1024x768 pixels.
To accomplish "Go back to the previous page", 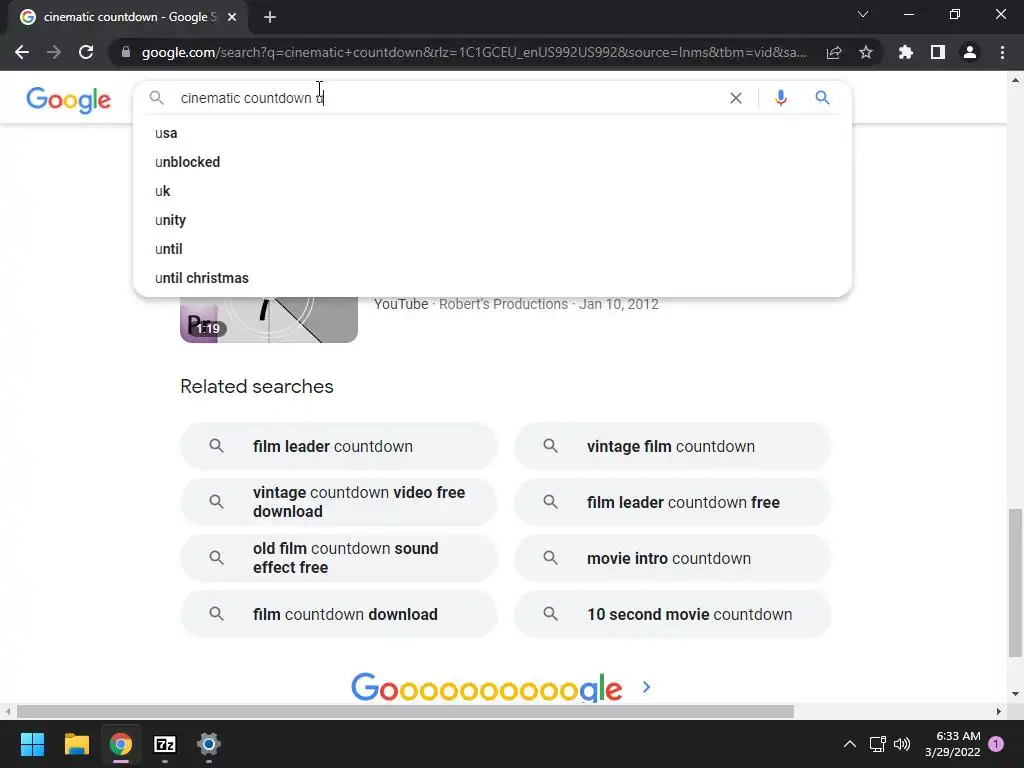I will (22, 52).
